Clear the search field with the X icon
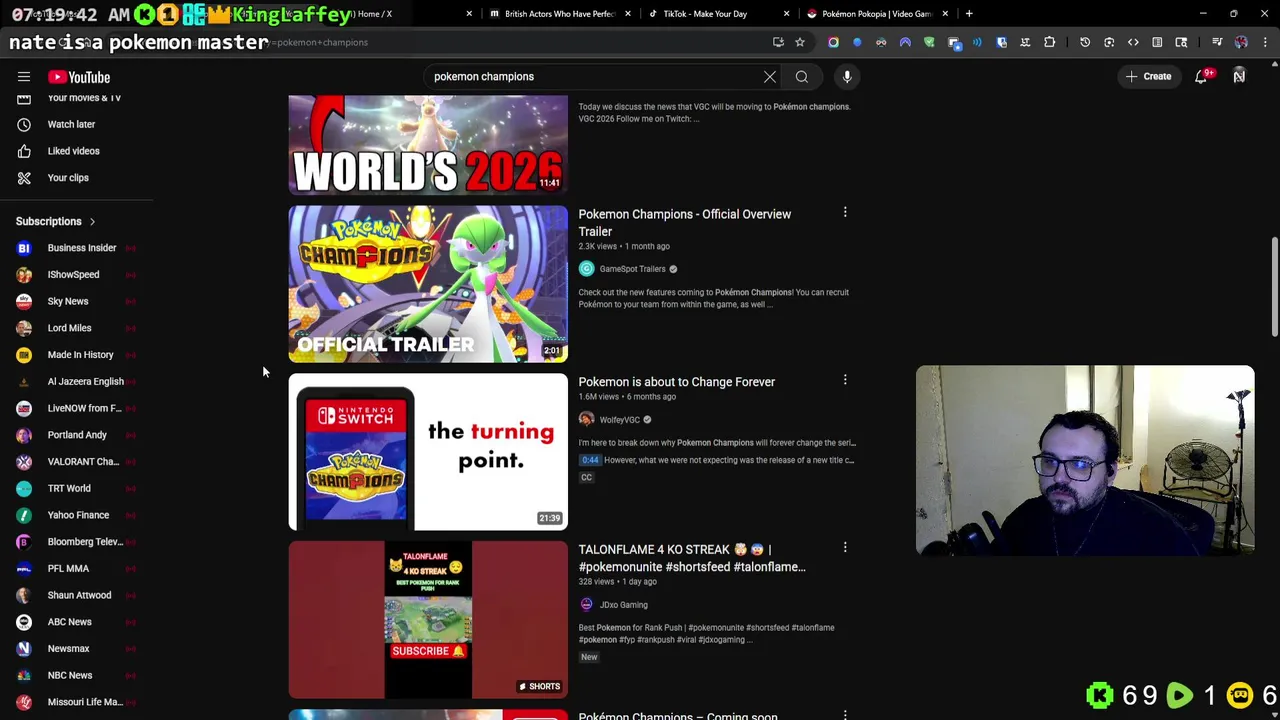Image resolution: width=1280 pixels, height=720 pixels. pyautogui.click(x=770, y=76)
